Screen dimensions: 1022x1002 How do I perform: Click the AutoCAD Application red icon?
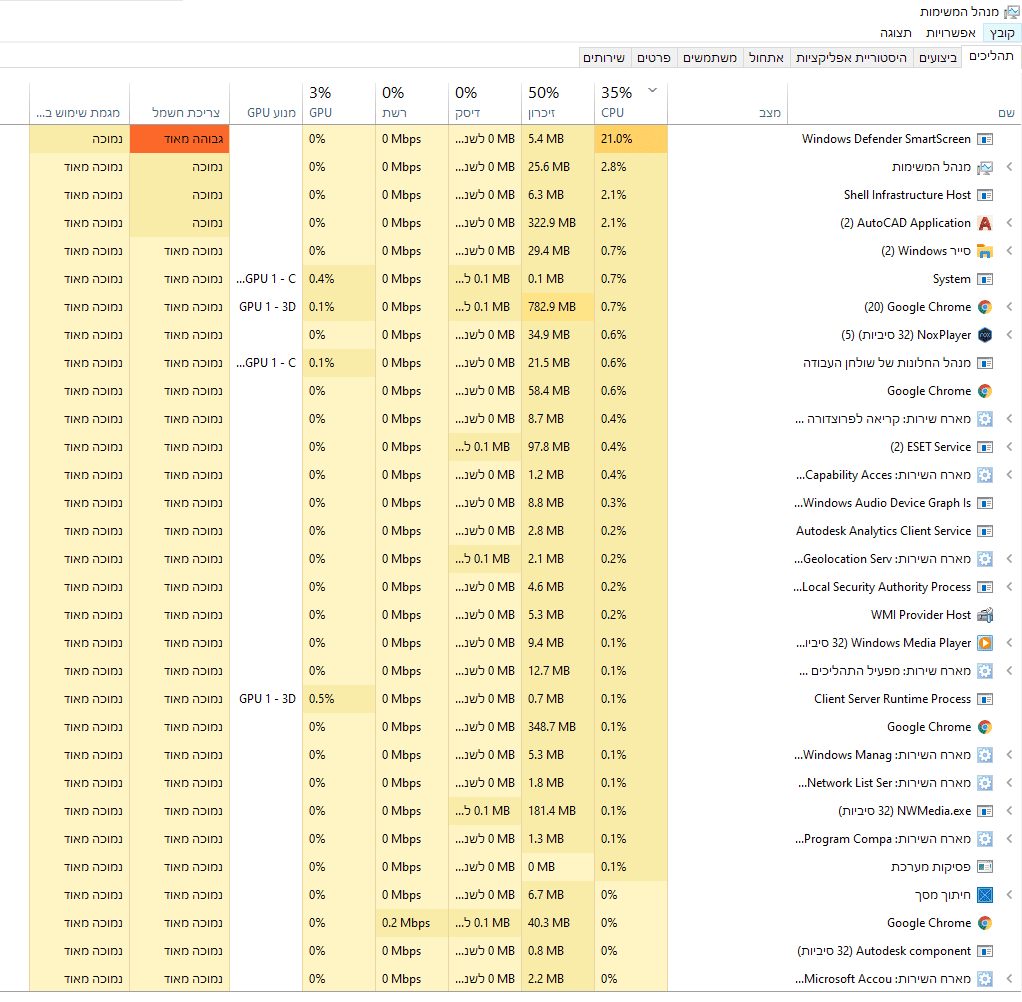[x=985, y=223]
